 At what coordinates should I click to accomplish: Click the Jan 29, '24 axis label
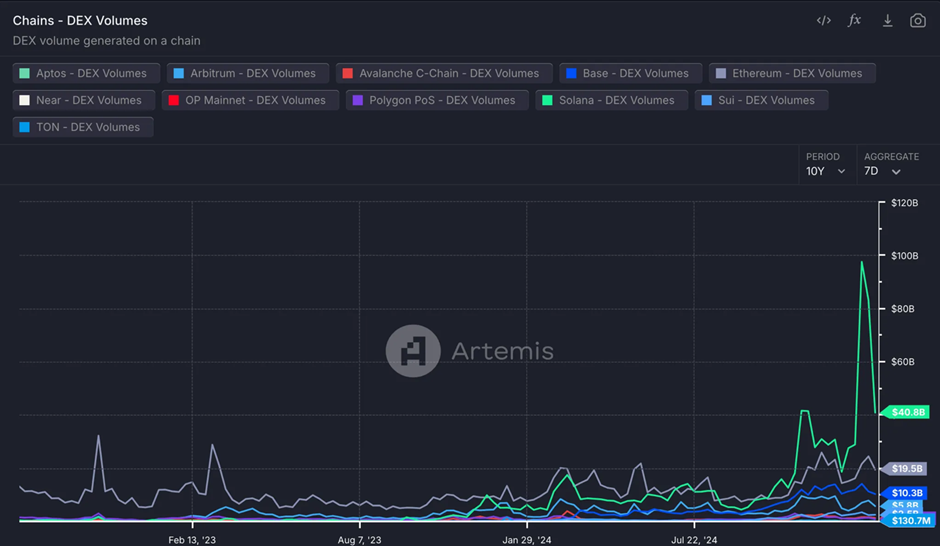click(527, 540)
